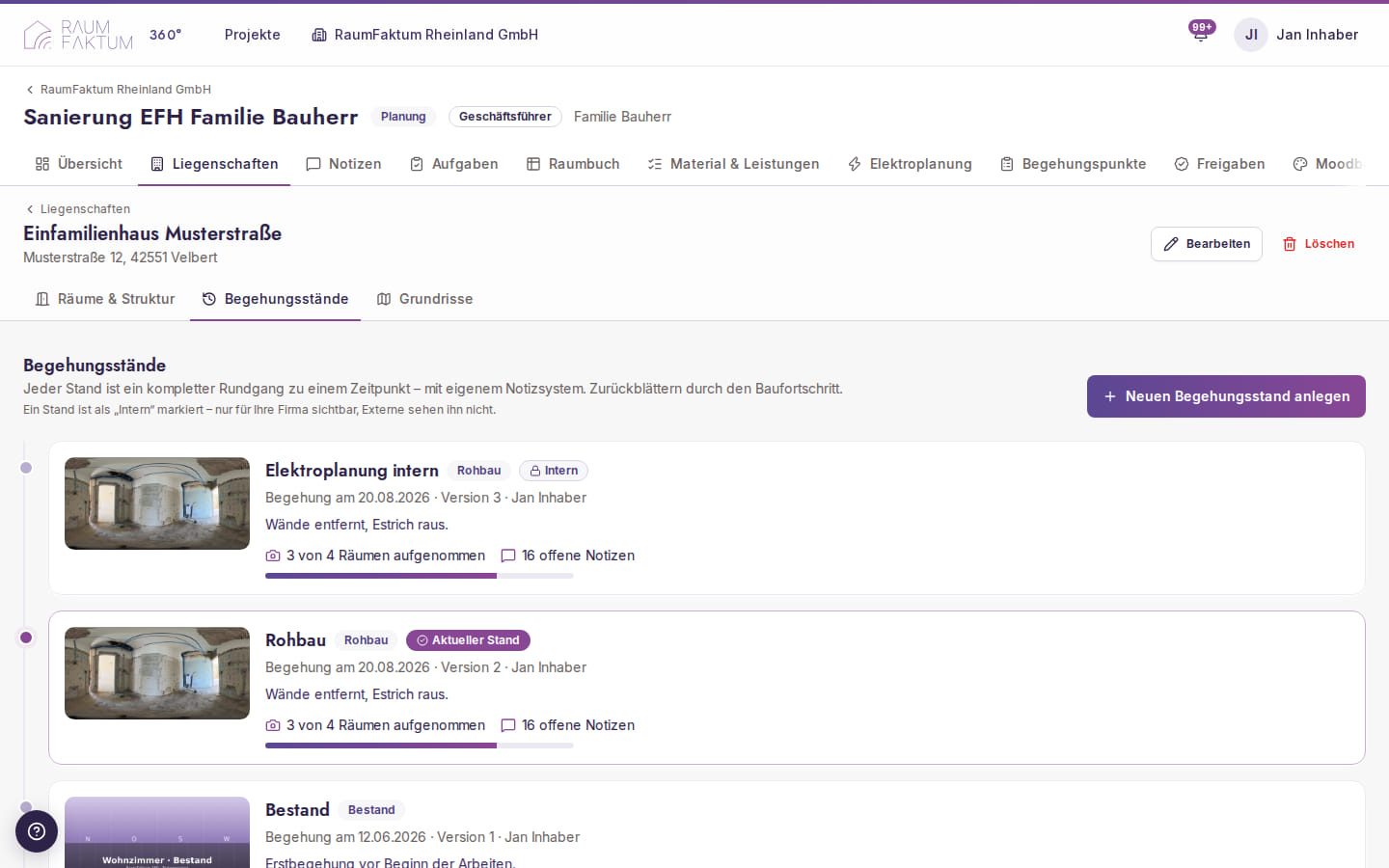Click the map icon of Grundrisse tab
Image resolution: width=1389 pixels, height=868 pixels.
coord(384,299)
